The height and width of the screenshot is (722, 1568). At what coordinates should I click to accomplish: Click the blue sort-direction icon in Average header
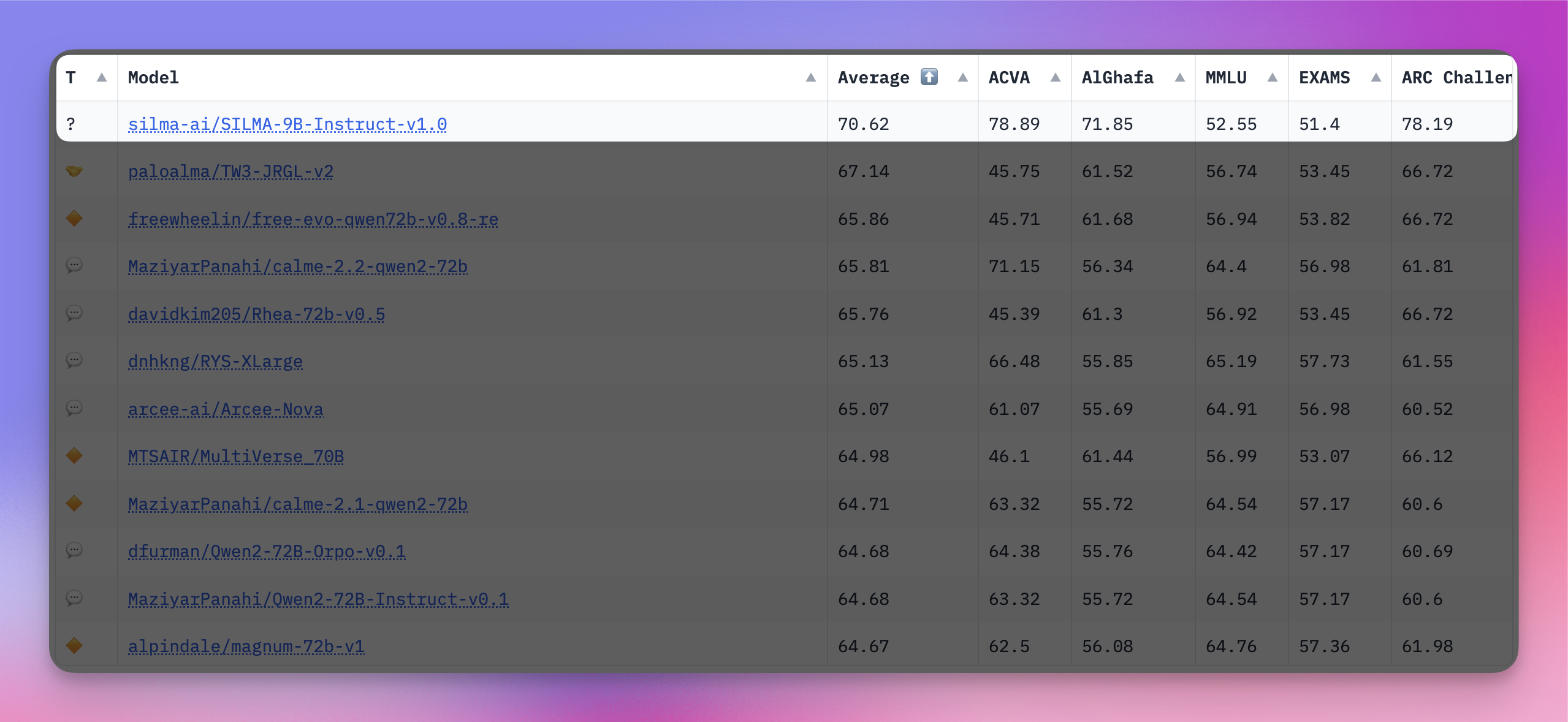pos(928,77)
